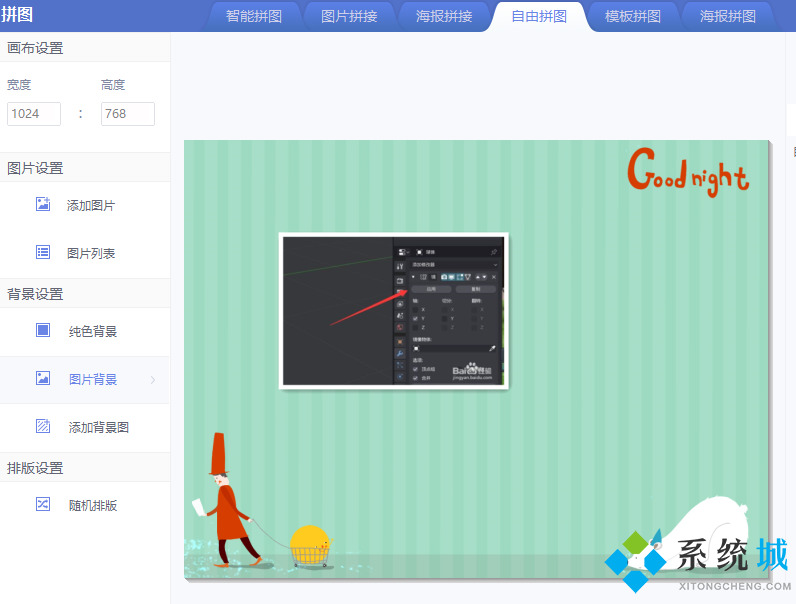Click the random layout icon

click(x=43, y=504)
